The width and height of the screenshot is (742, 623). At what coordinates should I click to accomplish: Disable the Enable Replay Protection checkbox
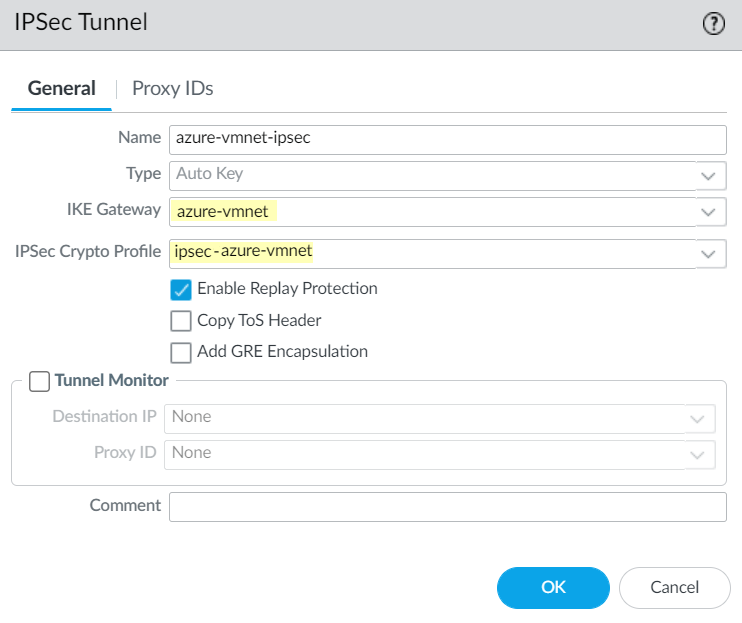181,290
